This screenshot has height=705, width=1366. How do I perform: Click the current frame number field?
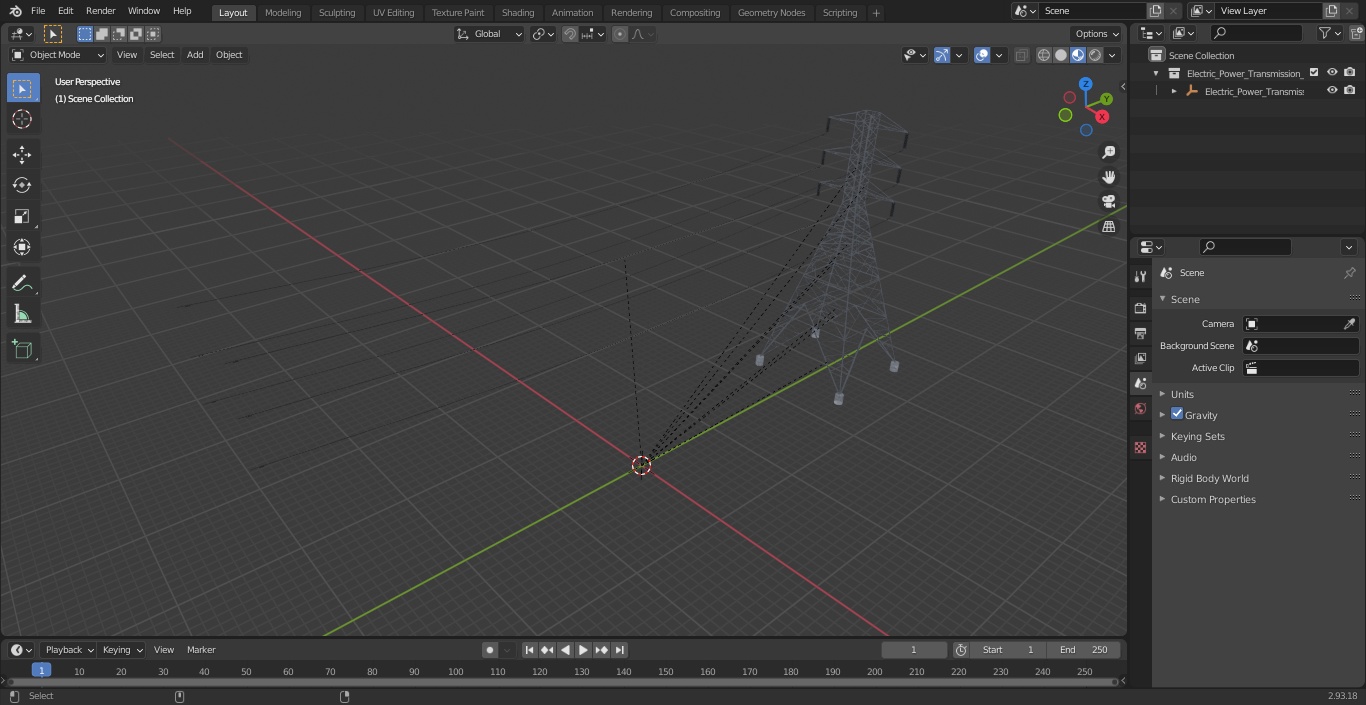point(914,650)
